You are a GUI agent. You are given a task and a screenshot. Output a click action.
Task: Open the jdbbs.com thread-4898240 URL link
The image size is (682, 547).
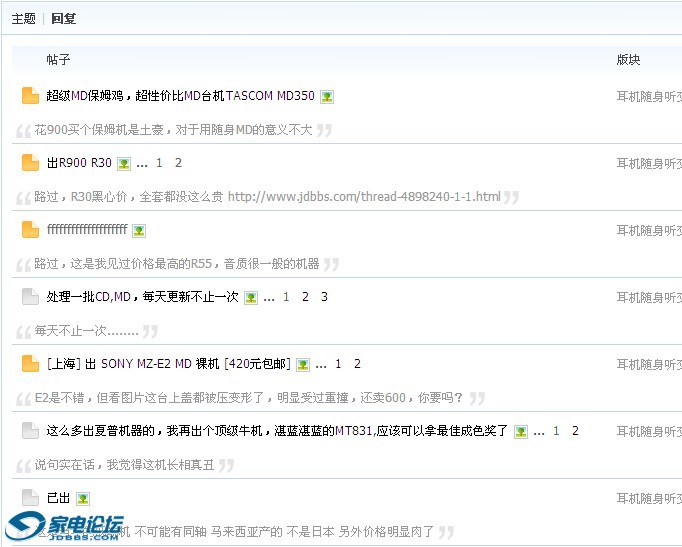click(364, 197)
